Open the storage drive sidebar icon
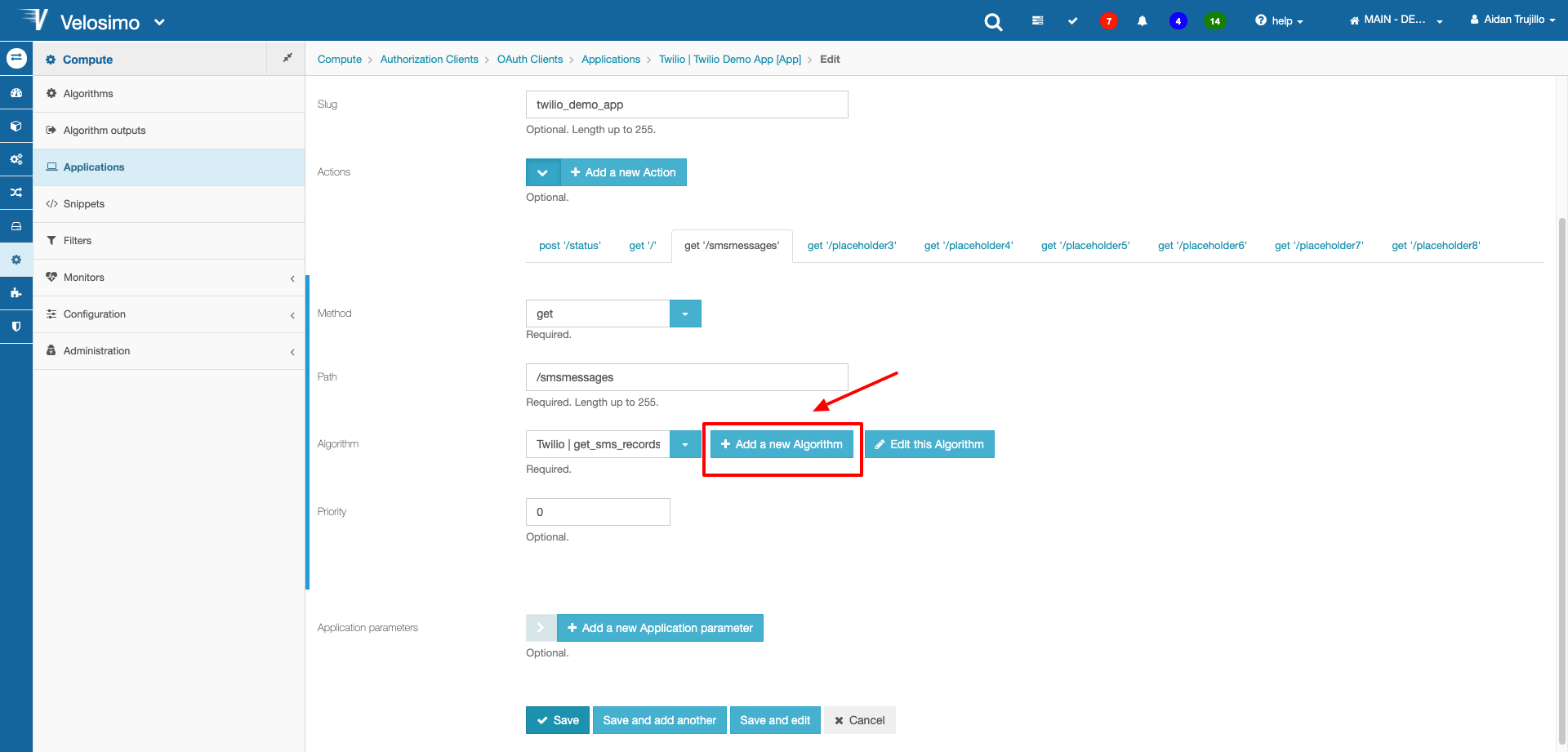Image resolution: width=1568 pixels, height=752 pixels. pyautogui.click(x=16, y=226)
